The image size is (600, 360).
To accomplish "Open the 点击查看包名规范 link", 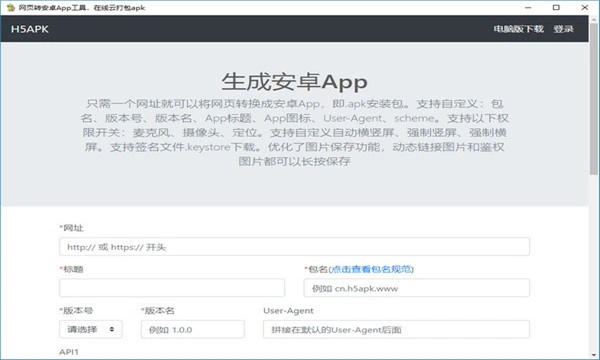I will [372, 269].
